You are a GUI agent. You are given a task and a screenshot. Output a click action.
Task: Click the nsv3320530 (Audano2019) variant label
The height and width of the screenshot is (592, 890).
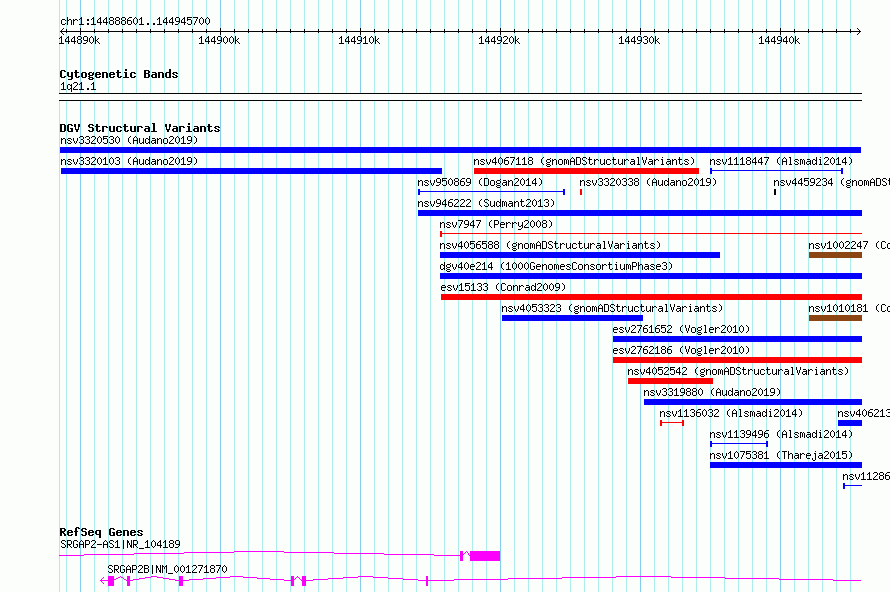(x=129, y=140)
